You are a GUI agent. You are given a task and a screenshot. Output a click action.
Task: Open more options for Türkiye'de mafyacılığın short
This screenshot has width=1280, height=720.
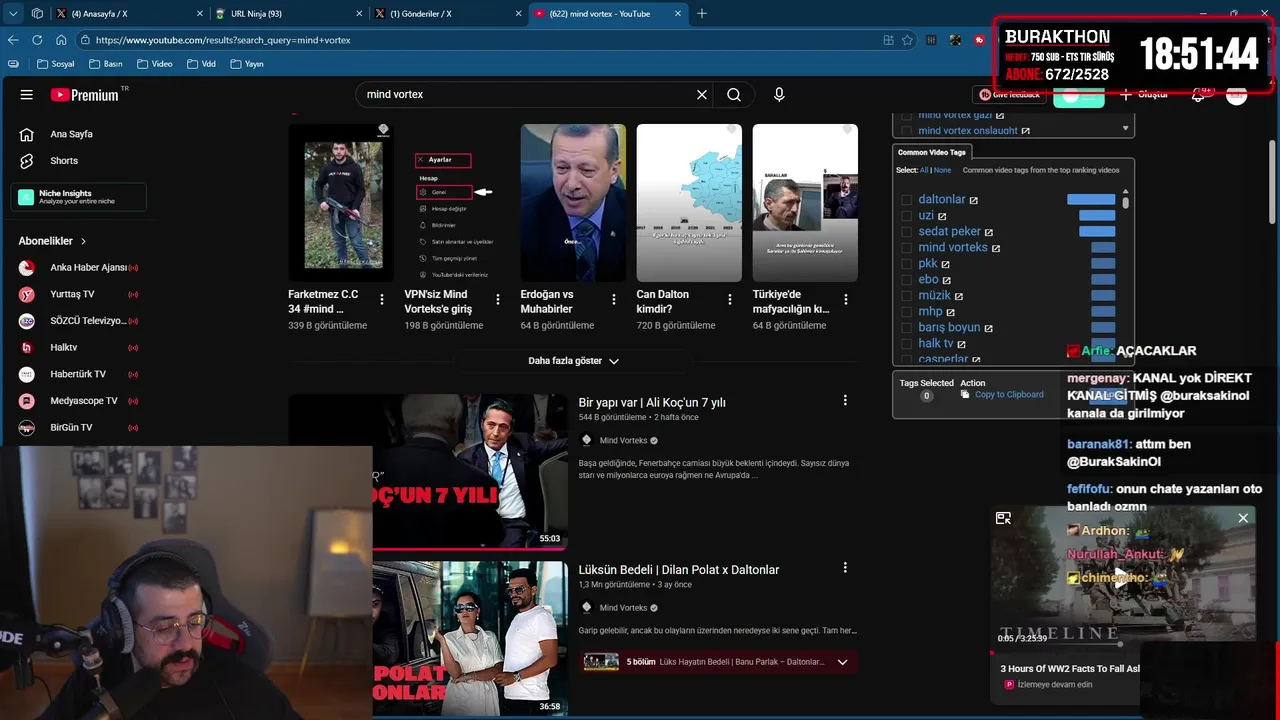coord(846,299)
